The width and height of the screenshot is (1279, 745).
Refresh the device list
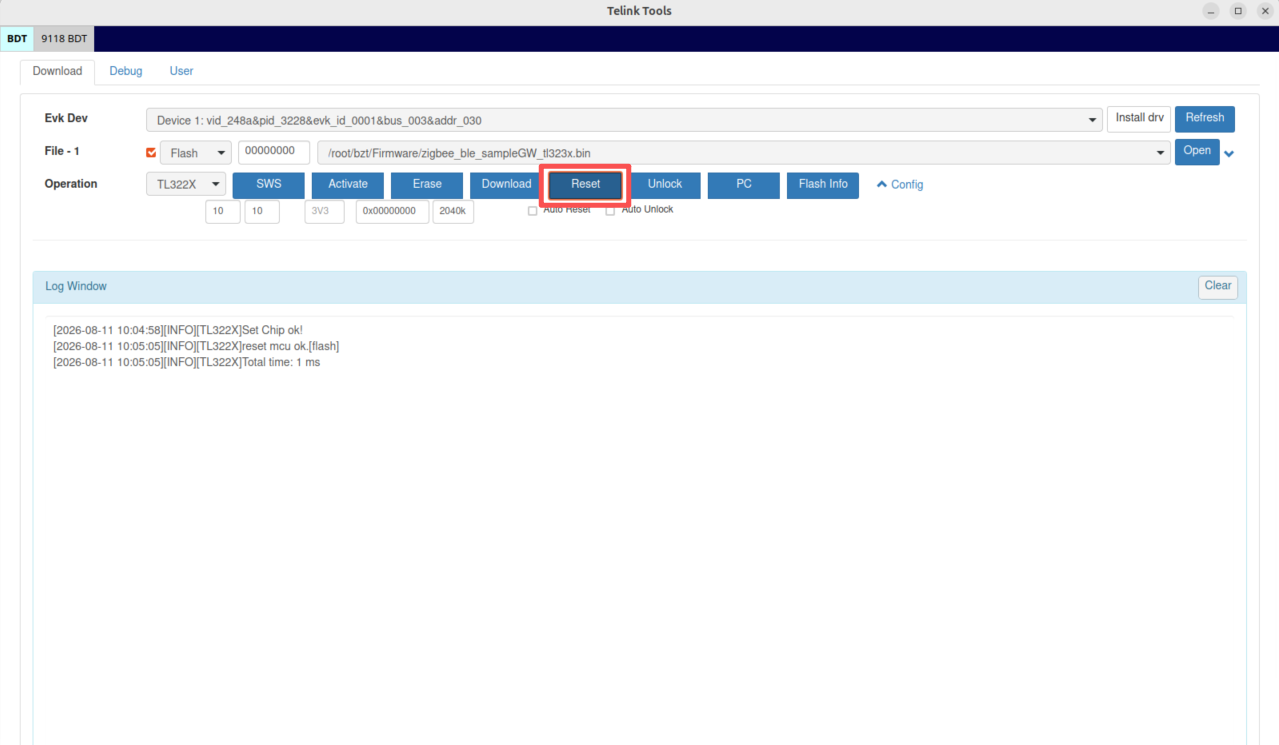[1205, 118]
